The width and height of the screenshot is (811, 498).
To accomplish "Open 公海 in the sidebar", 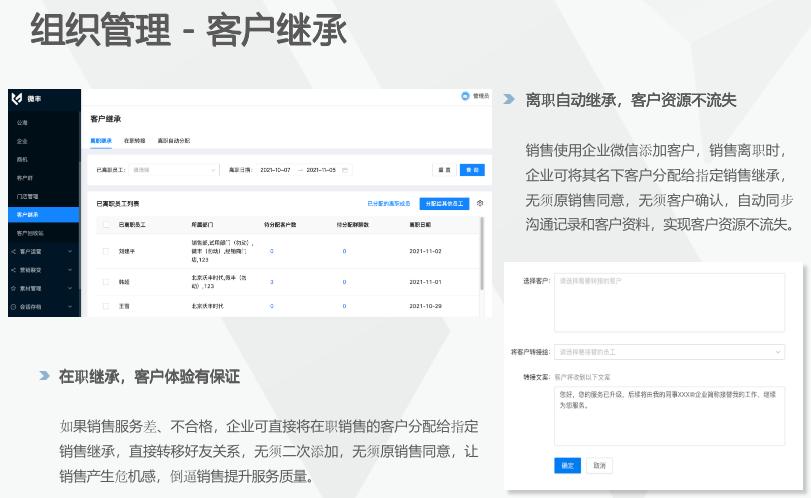I will point(22,123).
